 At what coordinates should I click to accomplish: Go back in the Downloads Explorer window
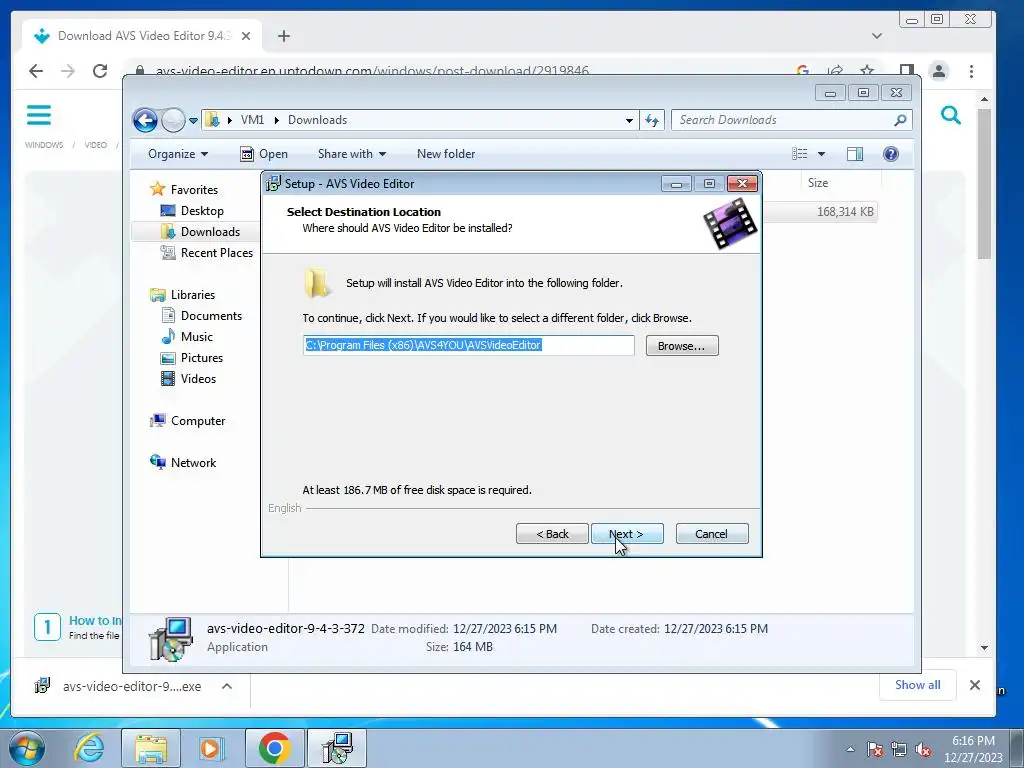145,120
